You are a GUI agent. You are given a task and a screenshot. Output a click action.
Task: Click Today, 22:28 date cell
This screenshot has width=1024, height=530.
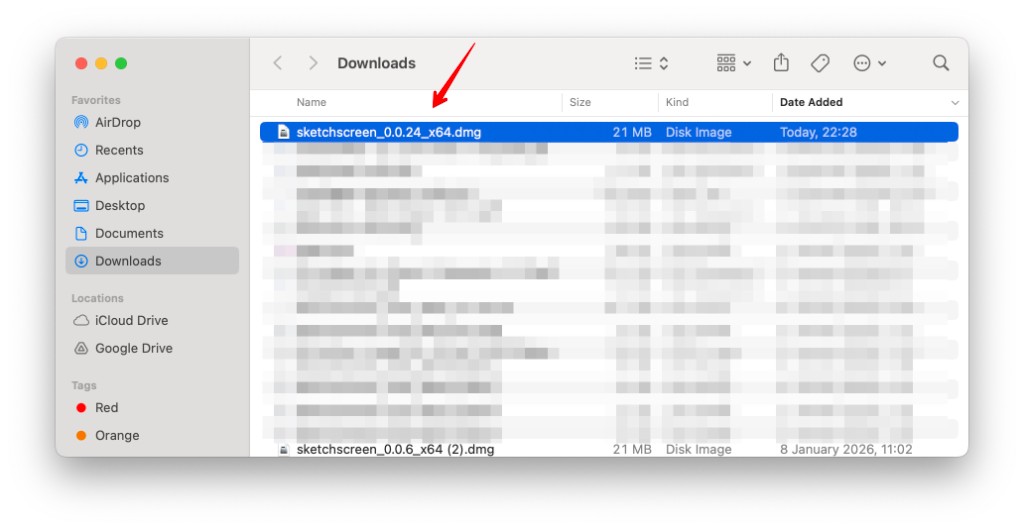pyautogui.click(x=818, y=132)
